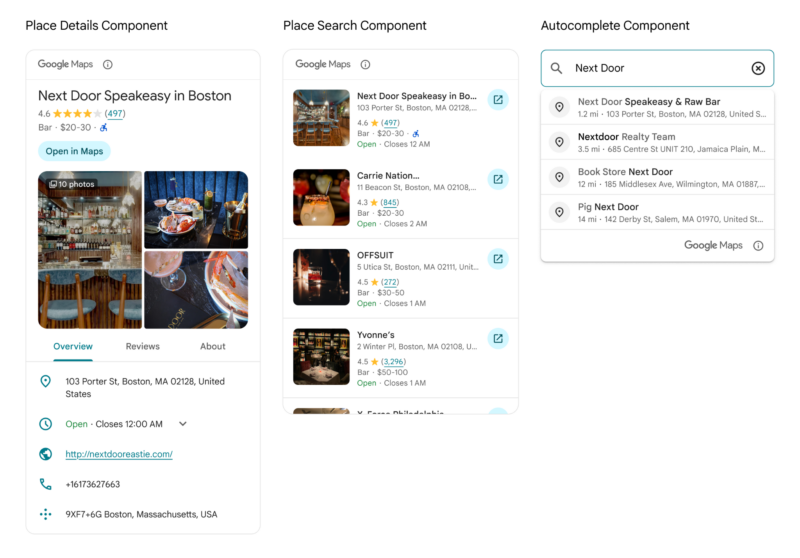Open the 497 reviews link in Place Details
The height and width of the screenshot is (558, 800).
(115, 113)
